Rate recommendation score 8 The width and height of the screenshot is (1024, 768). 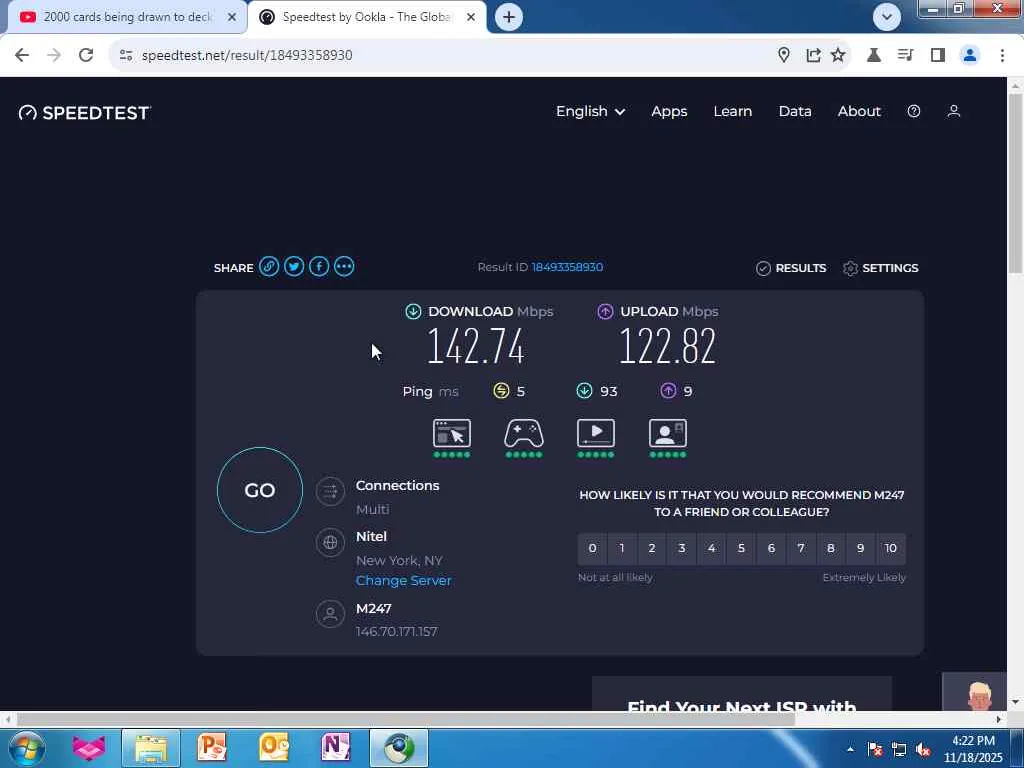(x=831, y=548)
